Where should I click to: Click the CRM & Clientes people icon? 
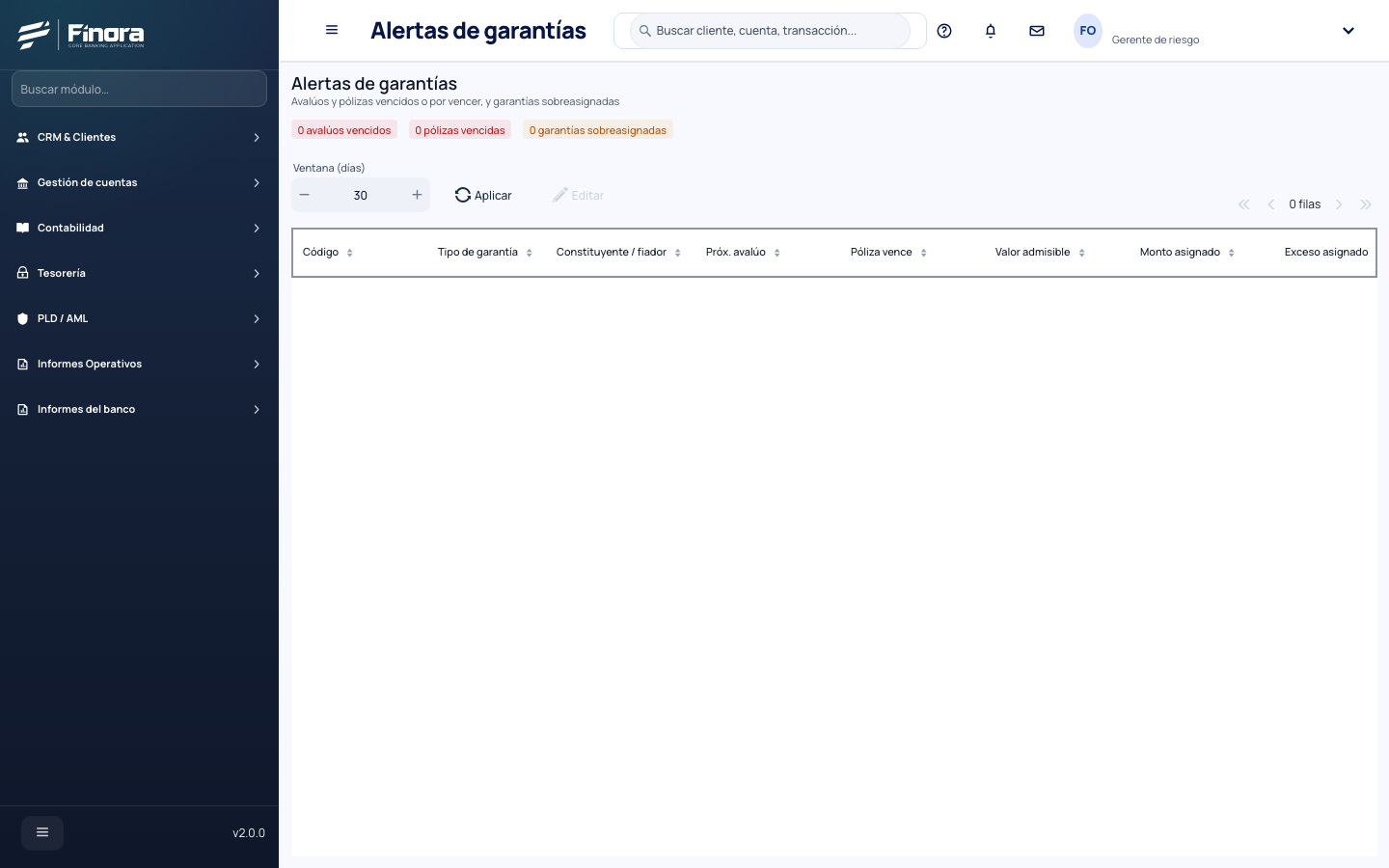click(23, 138)
